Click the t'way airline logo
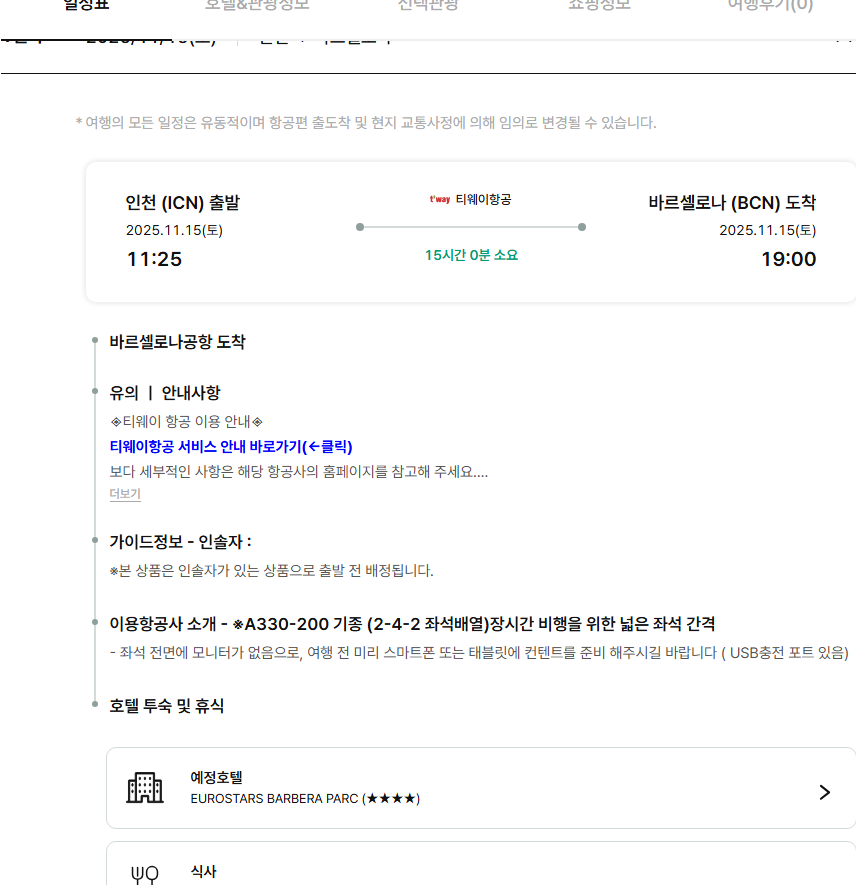The height and width of the screenshot is (885, 856). [x=440, y=200]
